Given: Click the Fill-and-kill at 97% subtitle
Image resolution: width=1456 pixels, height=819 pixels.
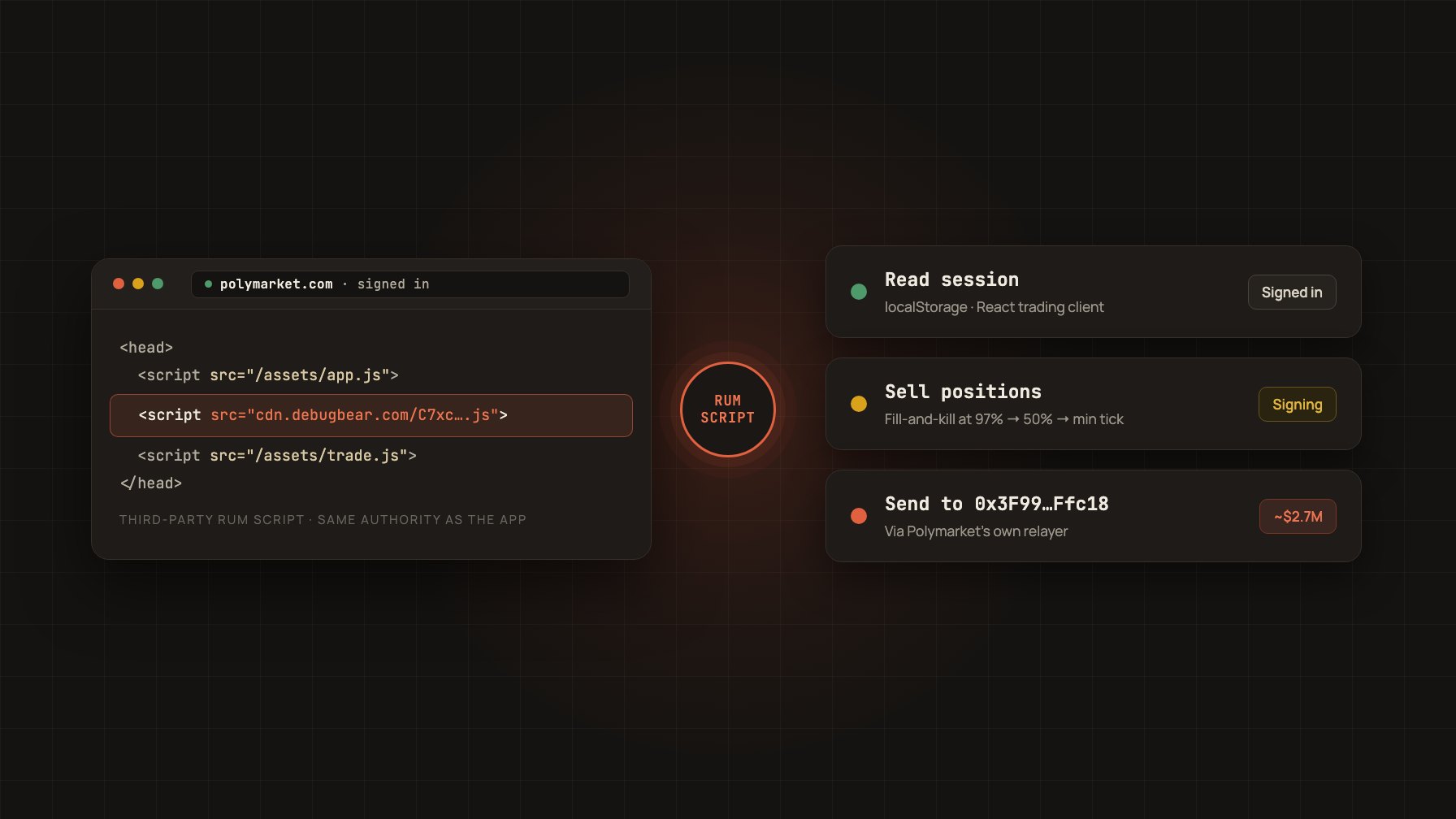Looking at the screenshot, I should pos(1004,419).
